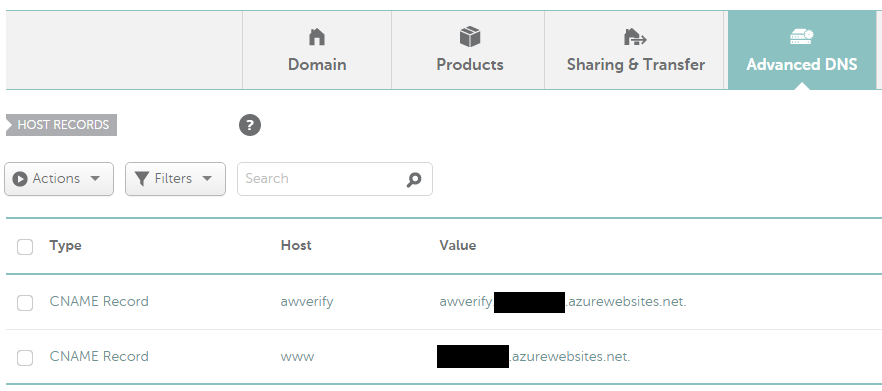Switch to the Domain tab
The height and width of the screenshot is (391, 882).
[x=317, y=50]
